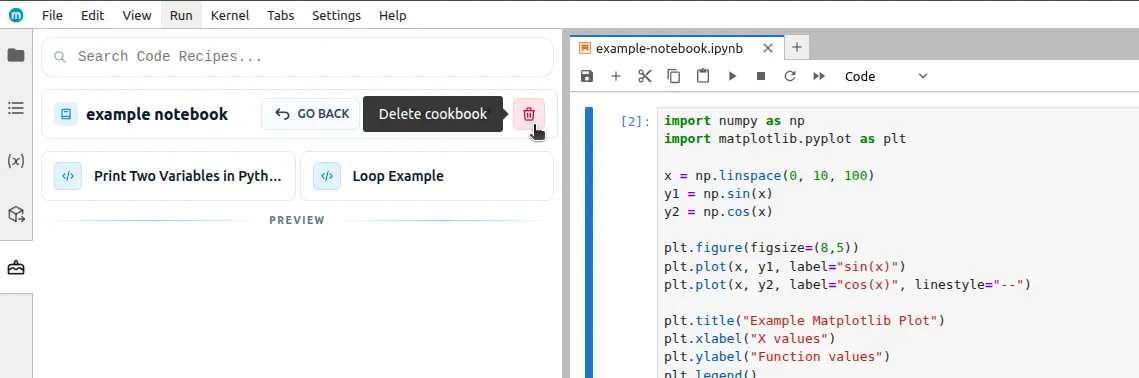
Task: Click the plt.xlabel 'X values' line
Action: click(x=750, y=339)
